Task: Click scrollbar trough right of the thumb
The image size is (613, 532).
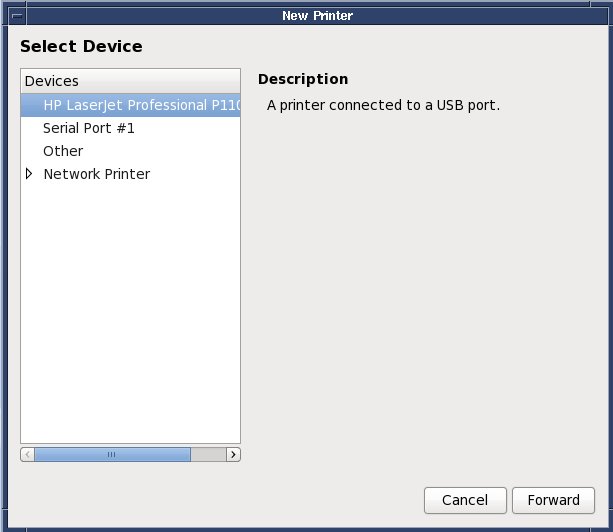Action: (x=207, y=454)
